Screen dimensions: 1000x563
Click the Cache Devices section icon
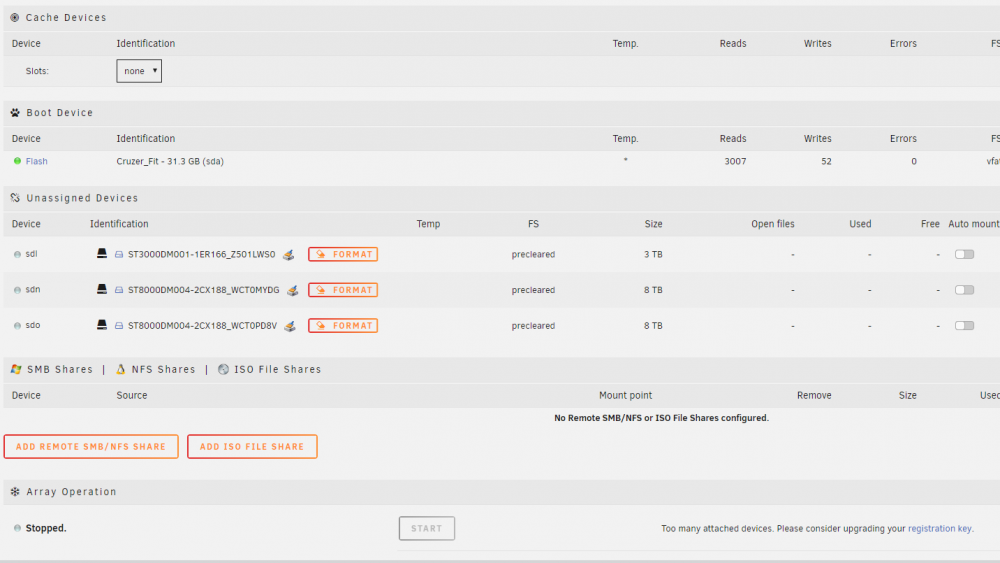tap(15, 18)
